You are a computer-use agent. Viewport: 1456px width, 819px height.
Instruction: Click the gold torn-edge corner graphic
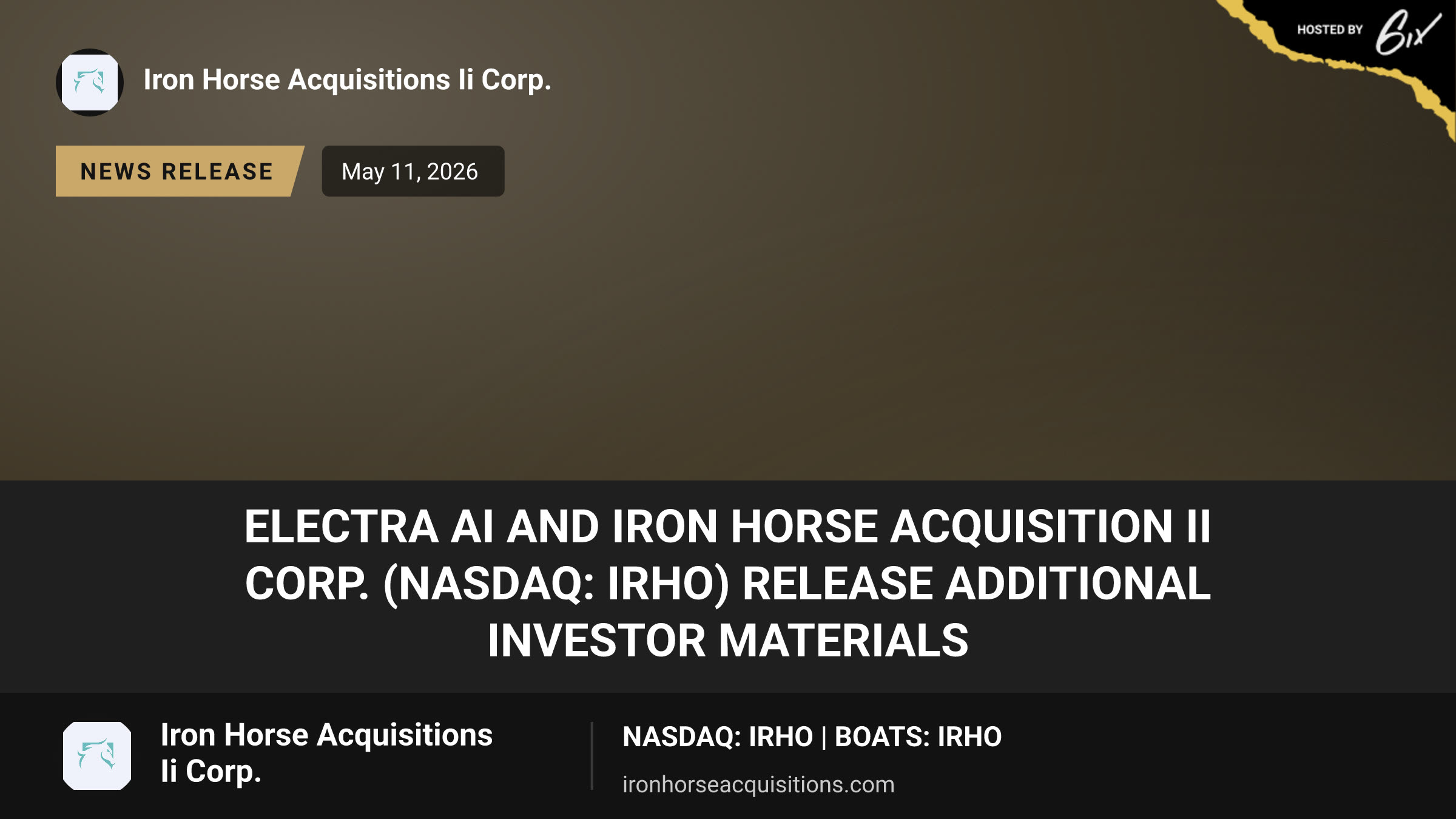(1335, 61)
